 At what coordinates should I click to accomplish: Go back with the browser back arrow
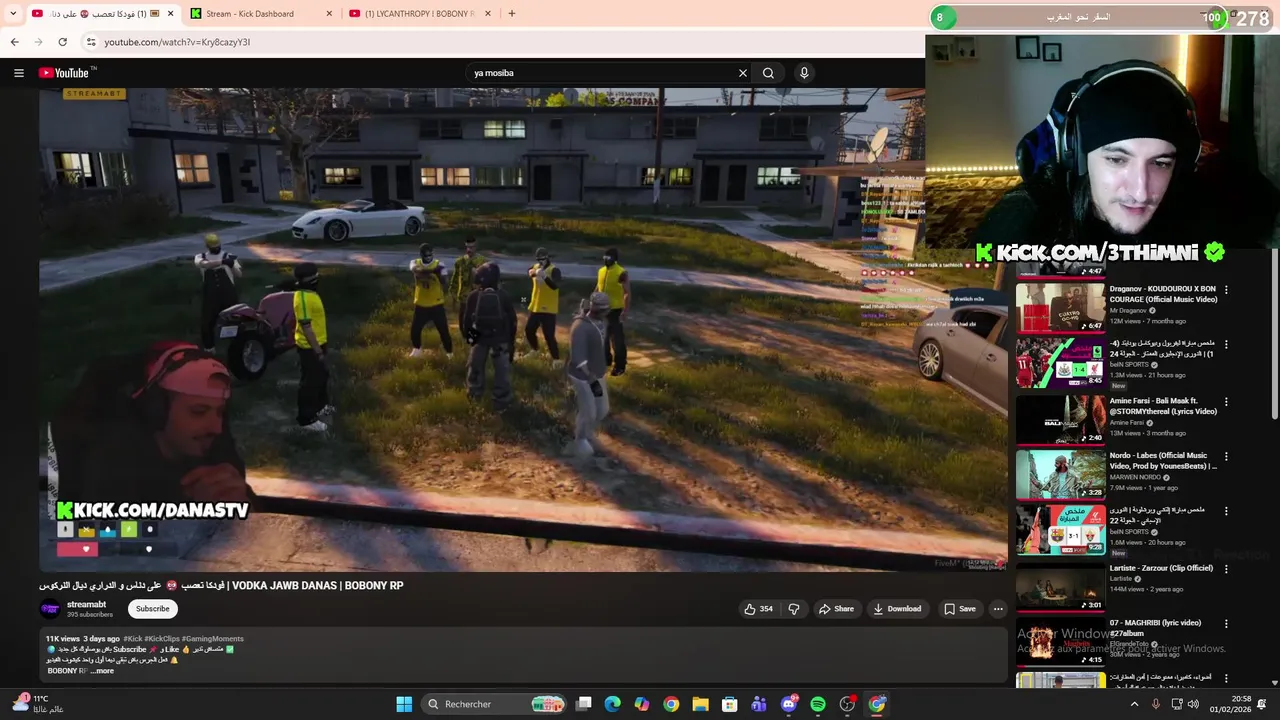click(14, 42)
